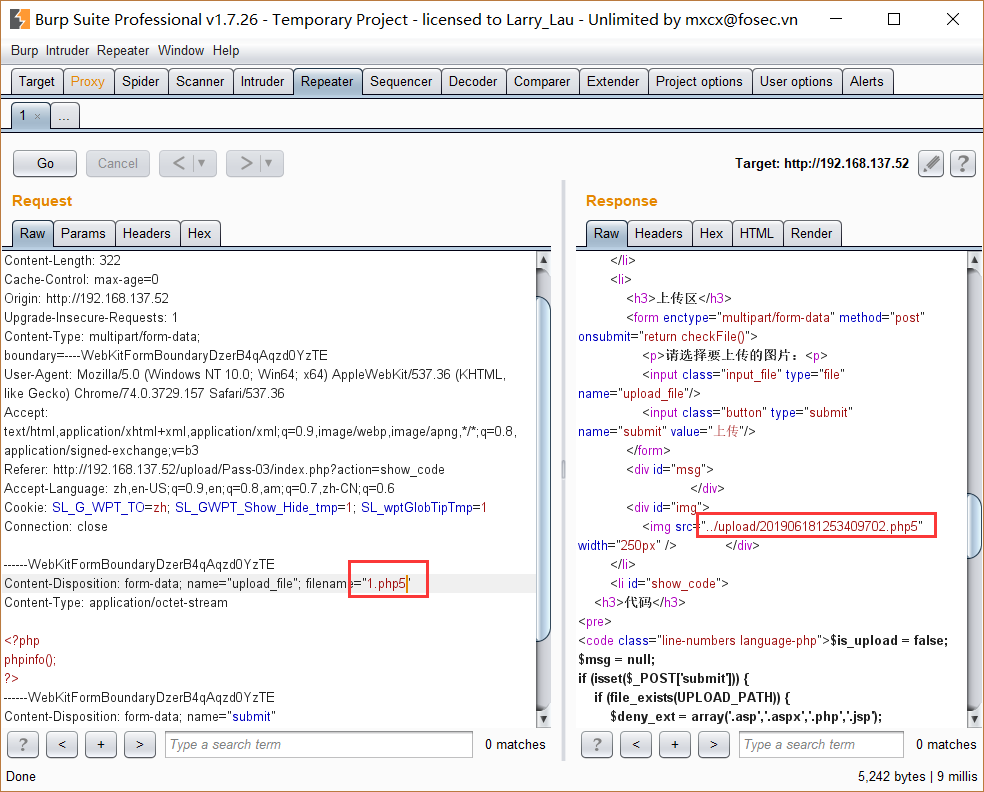Expand the forward history dropdown arrow

click(269, 163)
